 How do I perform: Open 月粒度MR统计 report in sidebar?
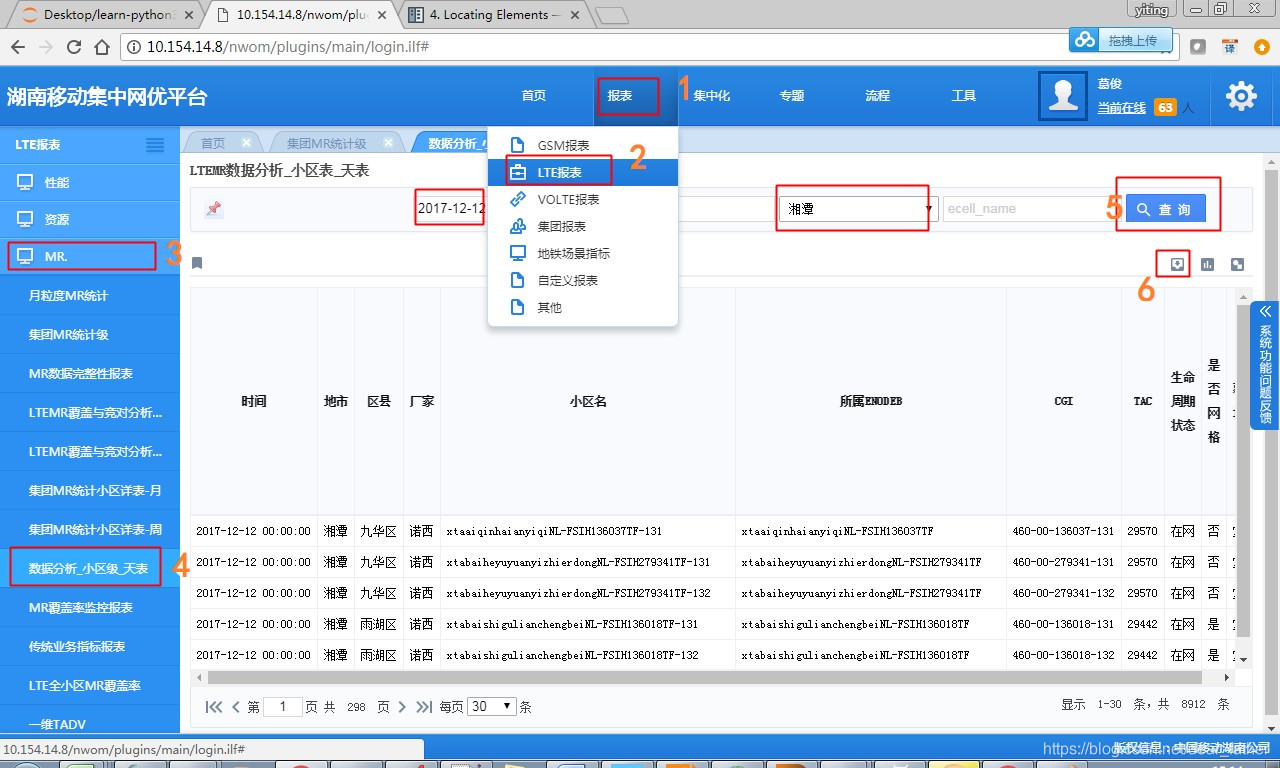pyautogui.click(x=90, y=295)
